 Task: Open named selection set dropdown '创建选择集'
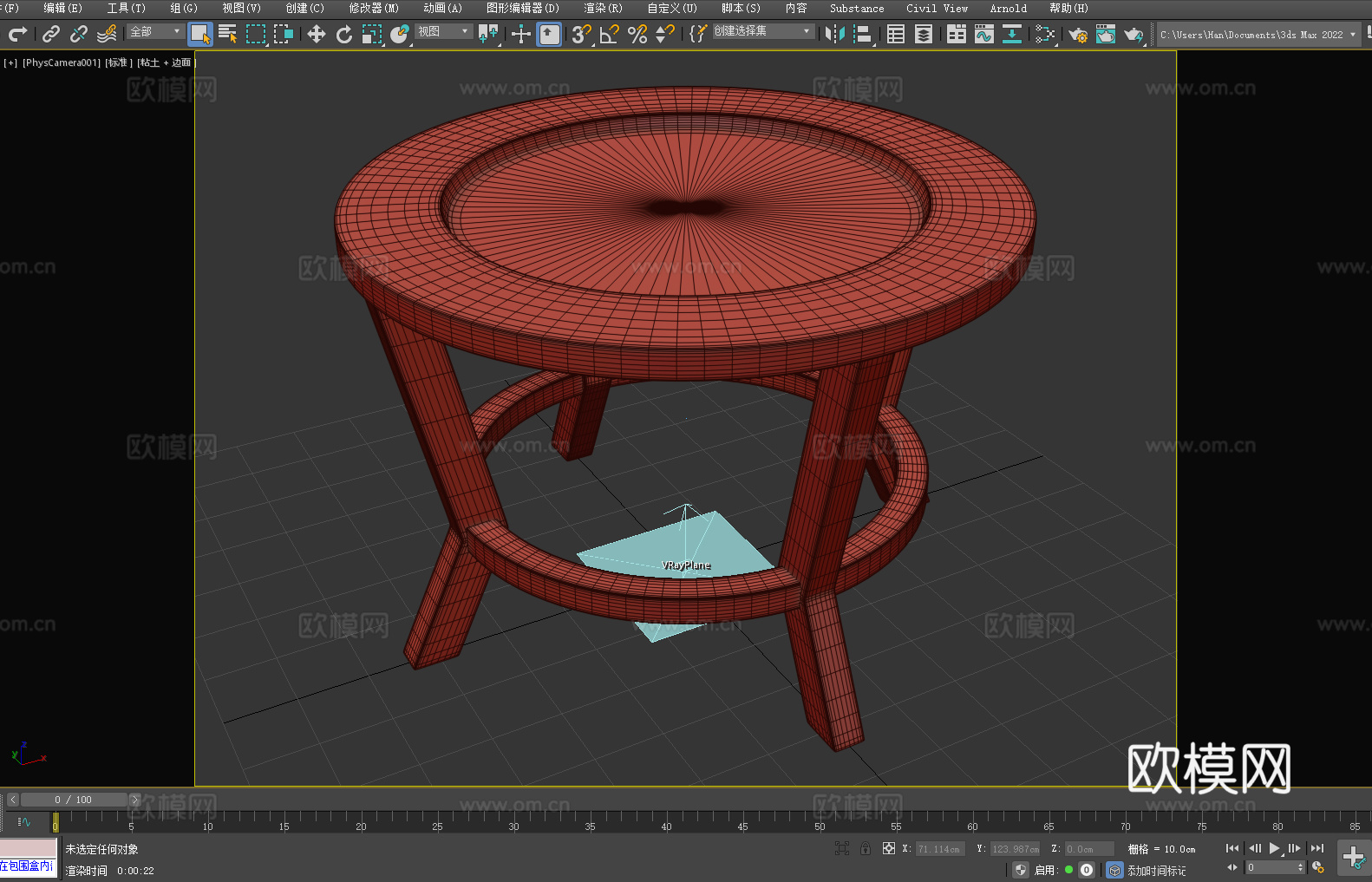click(762, 31)
